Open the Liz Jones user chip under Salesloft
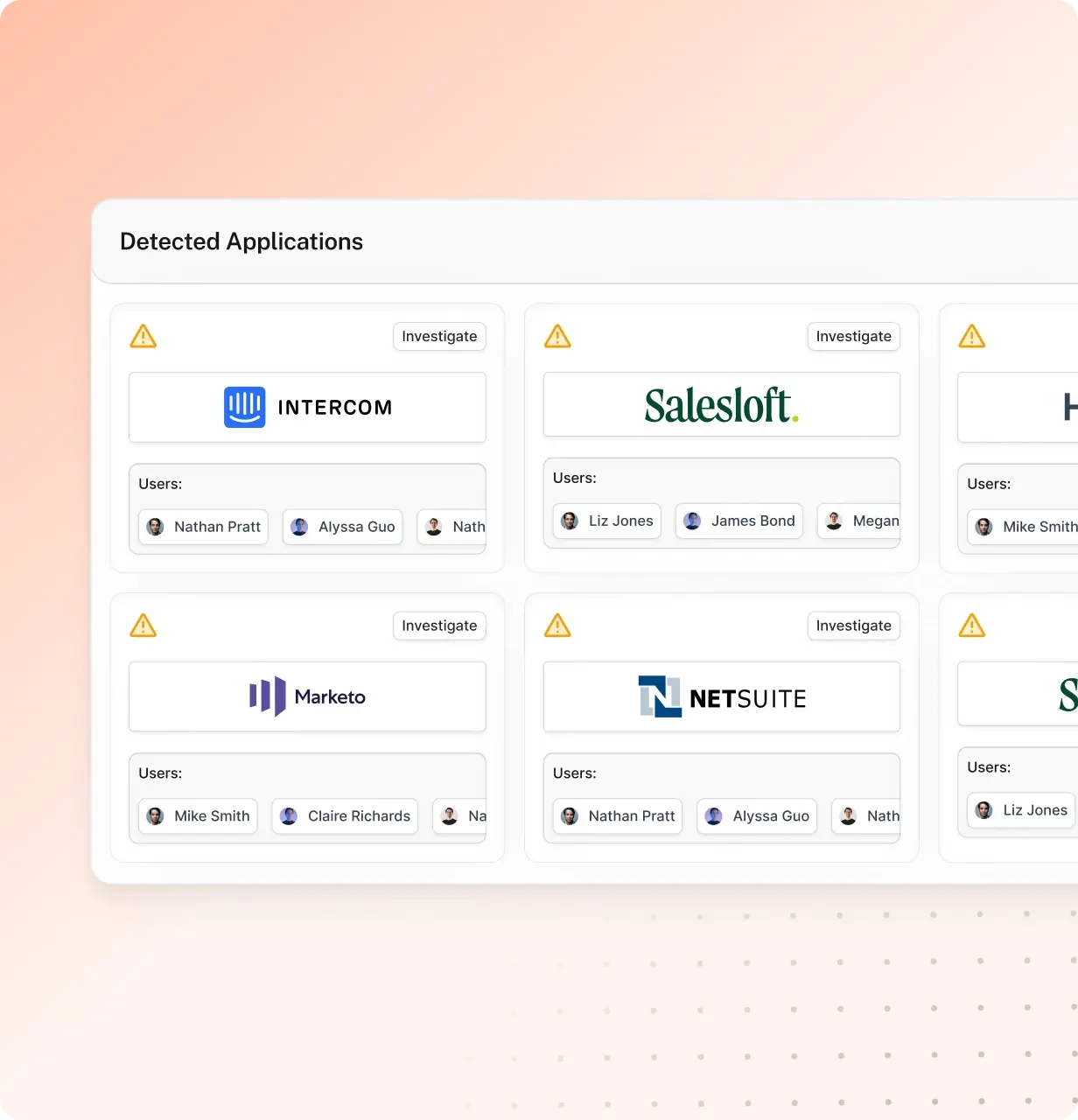Viewport: 1078px width, 1120px height. 607,521
